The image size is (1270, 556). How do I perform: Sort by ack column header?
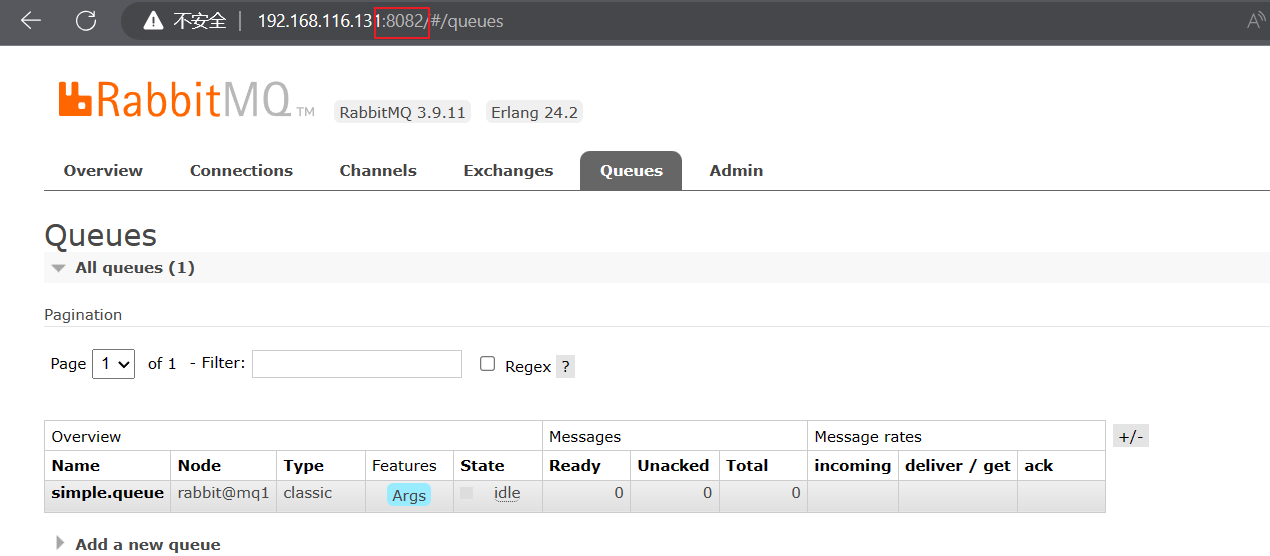1038,466
